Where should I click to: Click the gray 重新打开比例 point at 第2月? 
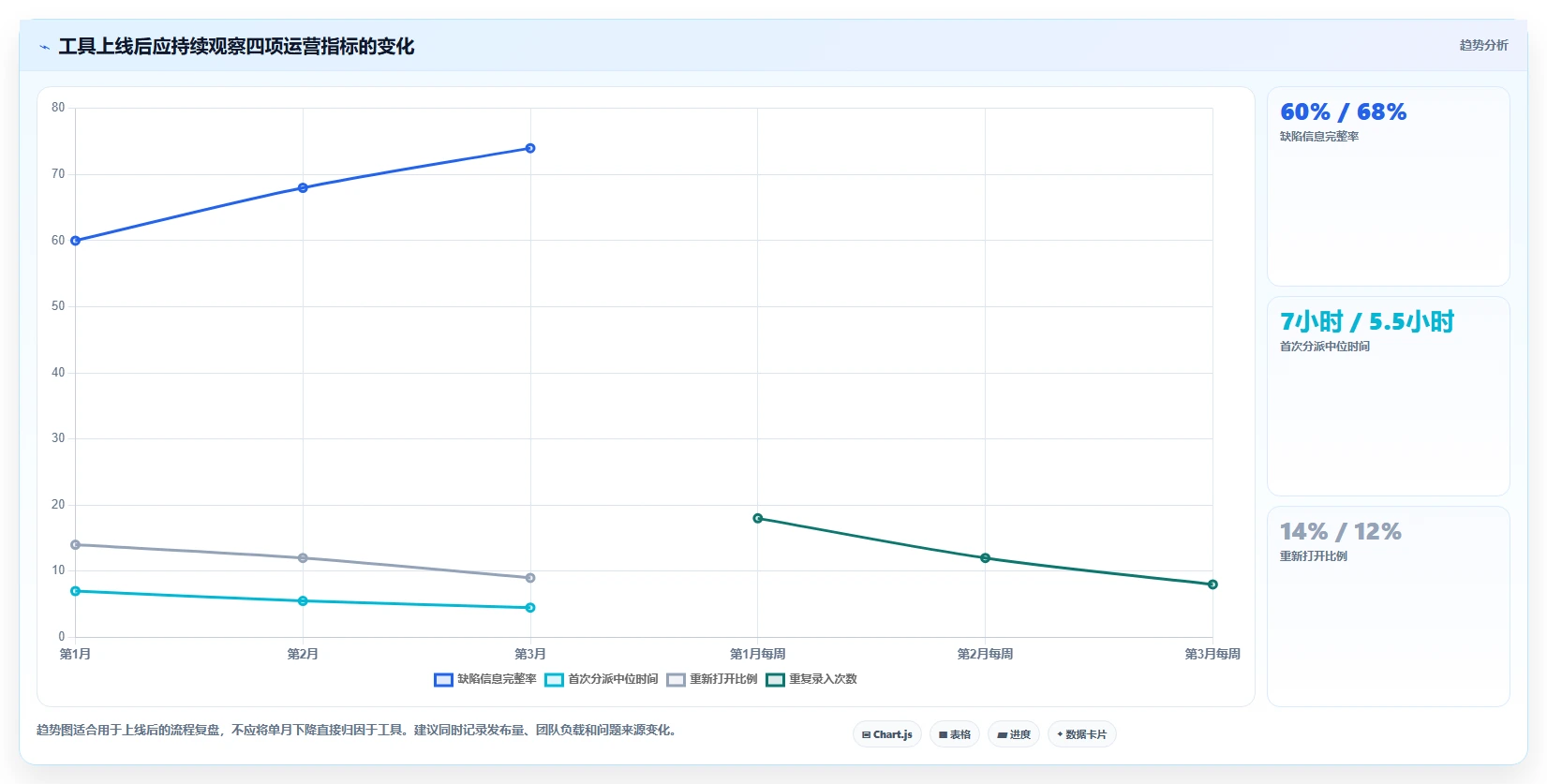click(303, 558)
